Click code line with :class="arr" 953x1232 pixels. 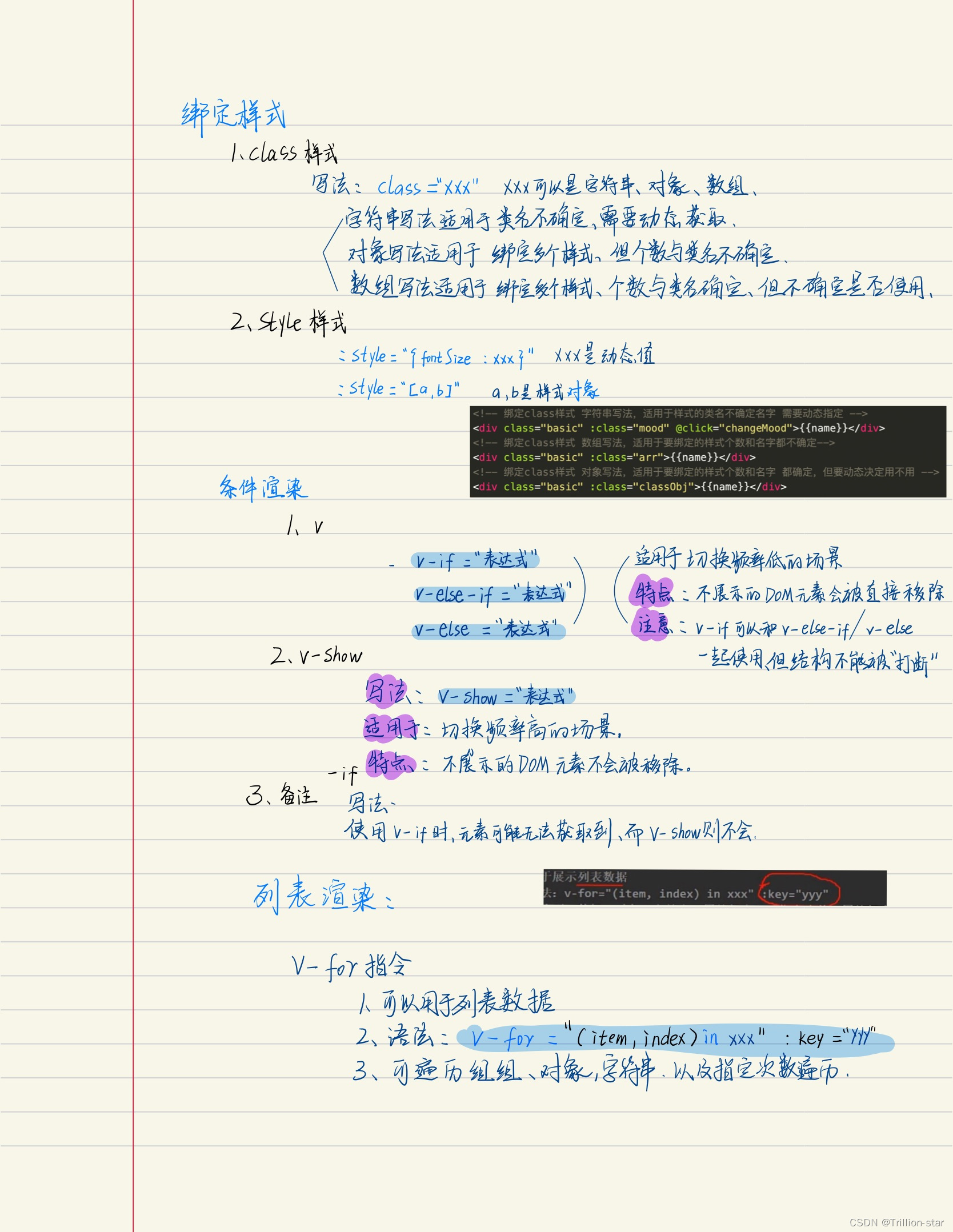coord(614,457)
